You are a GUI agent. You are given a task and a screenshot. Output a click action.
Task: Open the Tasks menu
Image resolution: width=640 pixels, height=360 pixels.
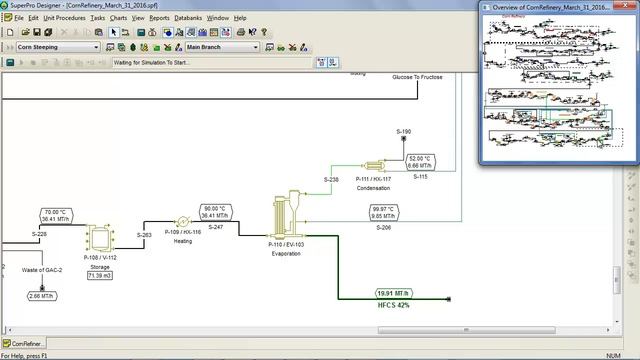[98, 18]
